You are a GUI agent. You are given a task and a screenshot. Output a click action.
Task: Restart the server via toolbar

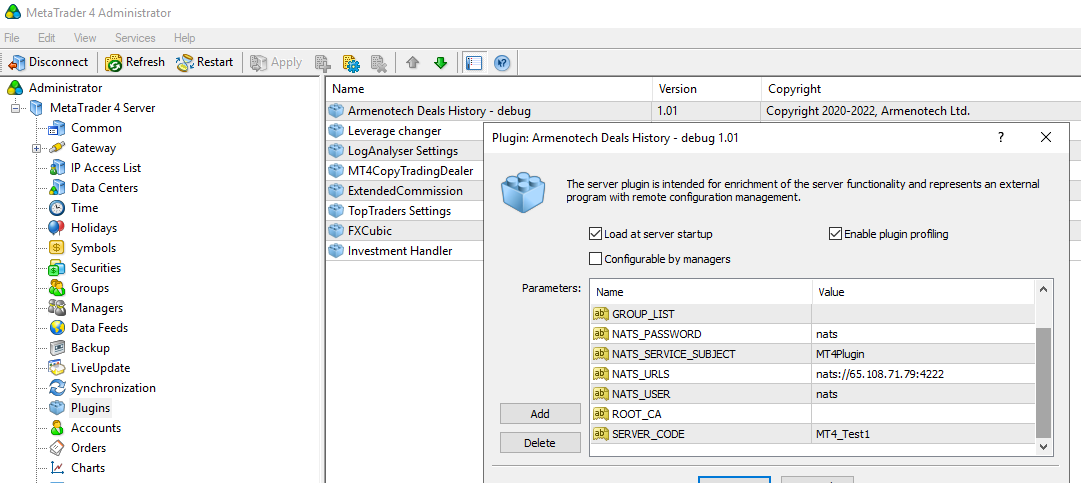(x=204, y=62)
